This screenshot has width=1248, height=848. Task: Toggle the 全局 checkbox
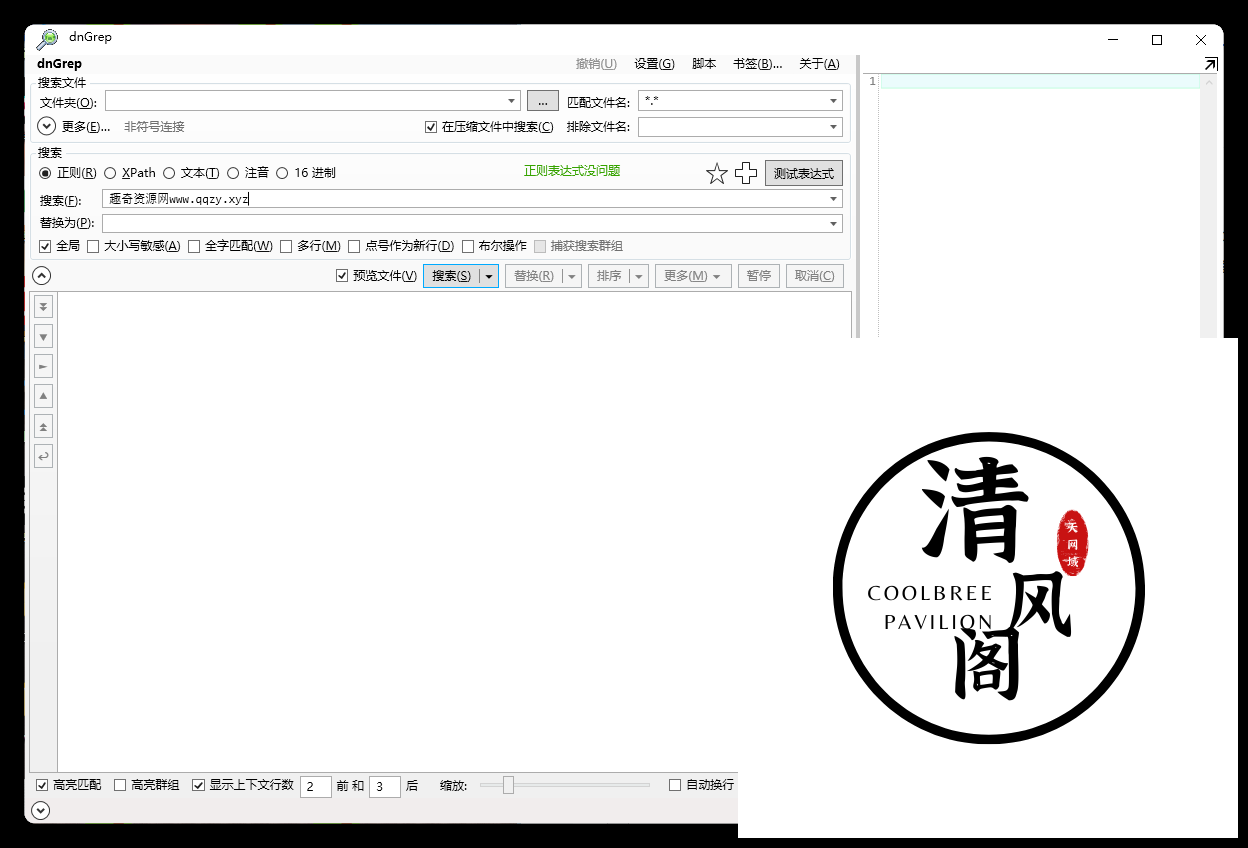(x=45, y=246)
